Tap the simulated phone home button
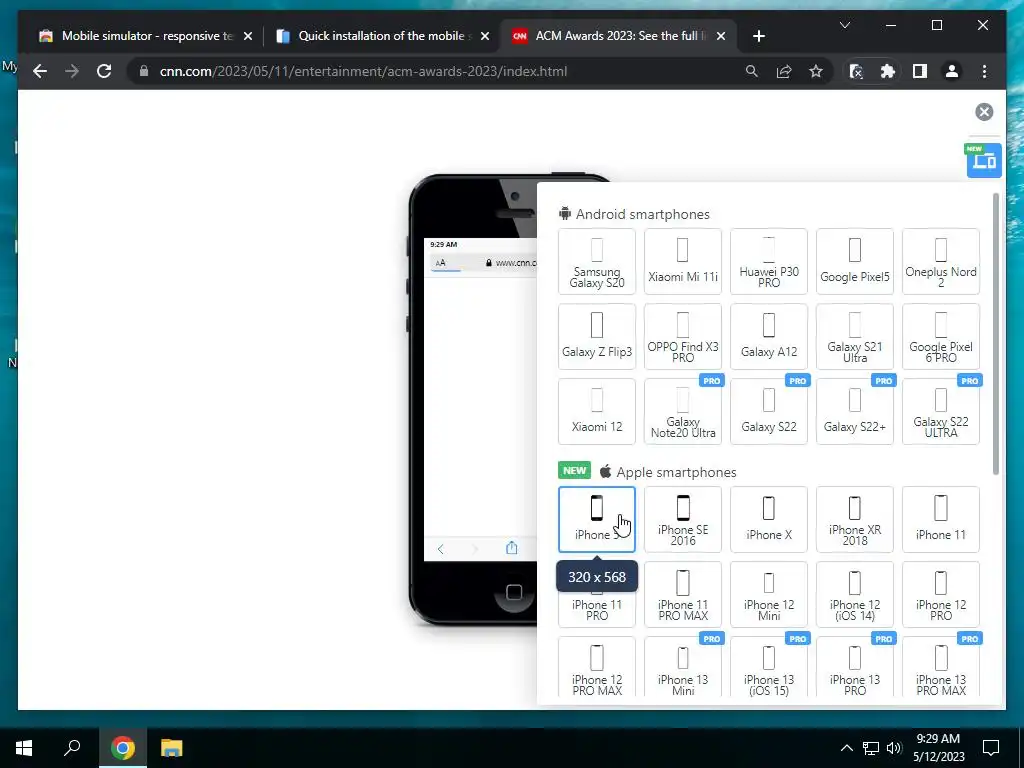This screenshot has width=1024, height=768. 514,592
